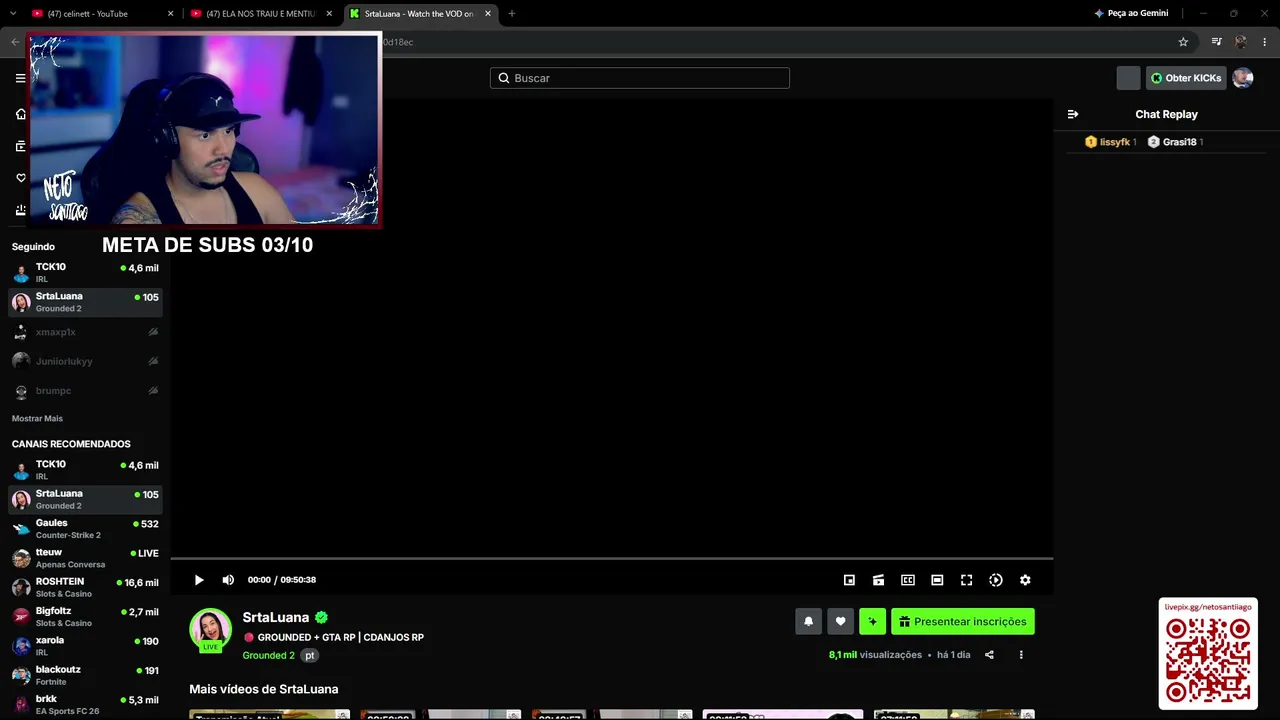Open SrtaLuana under the Seguindo list
The height and width of the screenshot is (720, 1280).
pyautogui.click(x=85, y=302)
